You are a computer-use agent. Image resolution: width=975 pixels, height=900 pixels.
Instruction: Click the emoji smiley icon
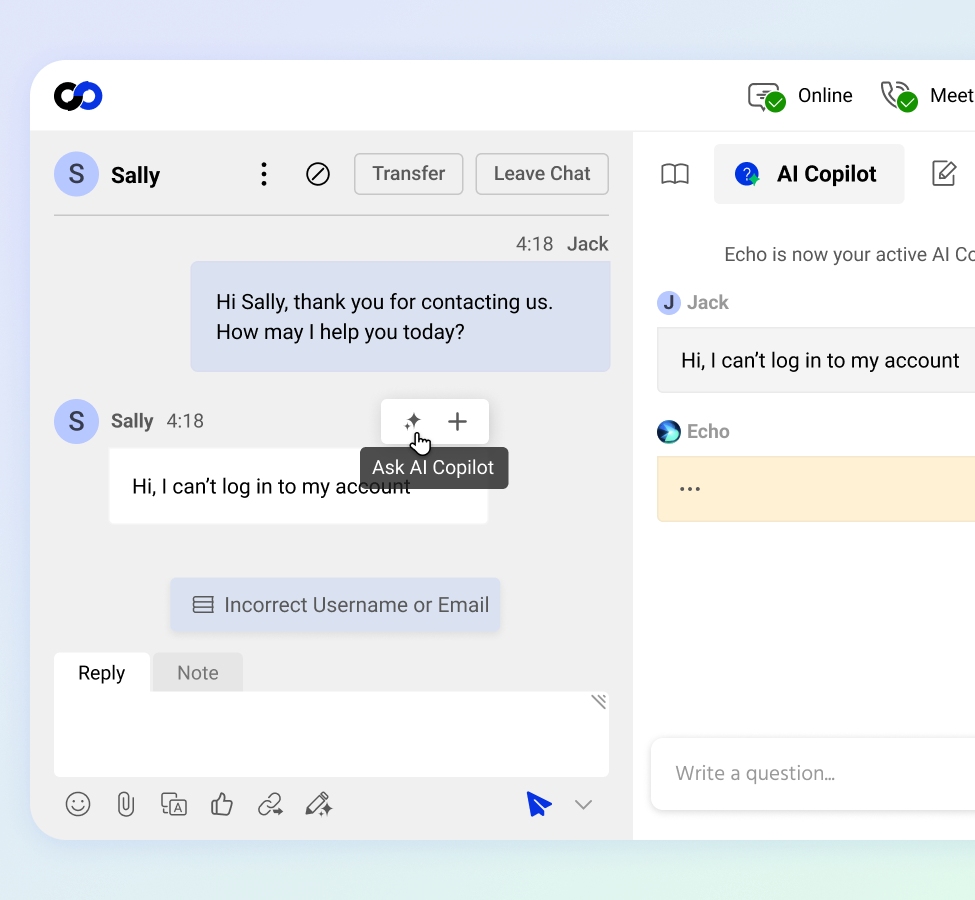click(x=78, y=804)
